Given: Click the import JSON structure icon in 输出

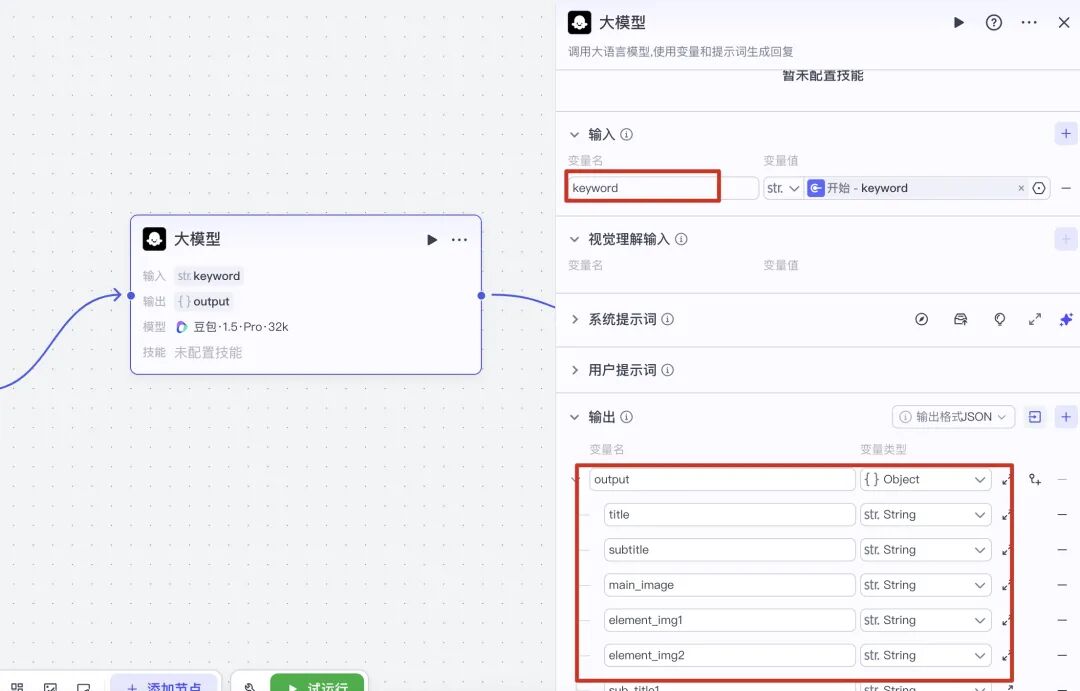Looking at the screenshot, I should click(x=1035, y=416).
